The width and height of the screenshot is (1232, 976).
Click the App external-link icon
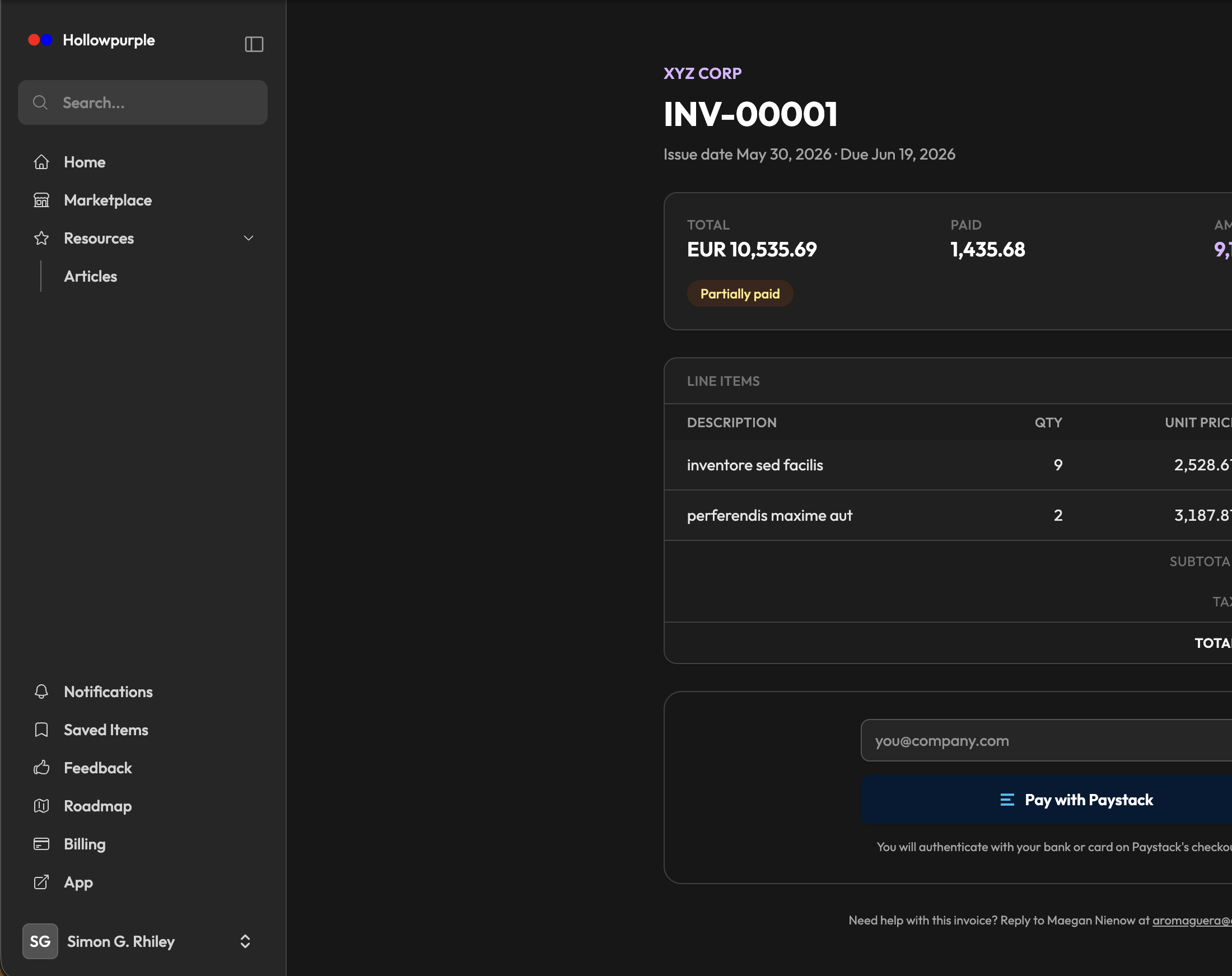coord(41,882)
